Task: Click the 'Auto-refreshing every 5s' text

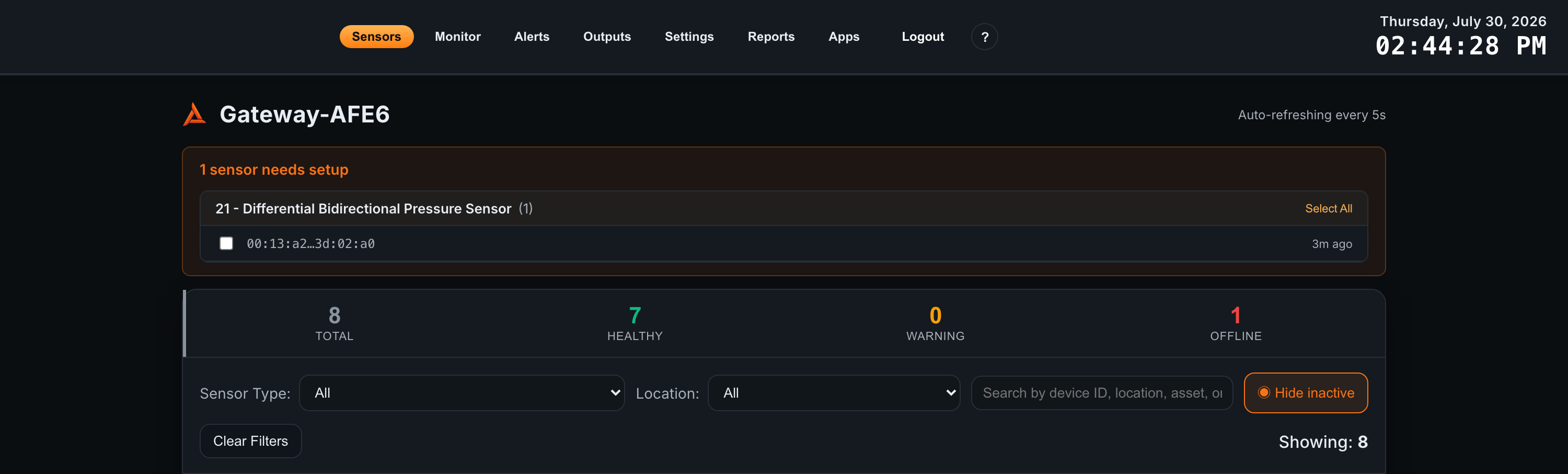Action: point(1311,115)
